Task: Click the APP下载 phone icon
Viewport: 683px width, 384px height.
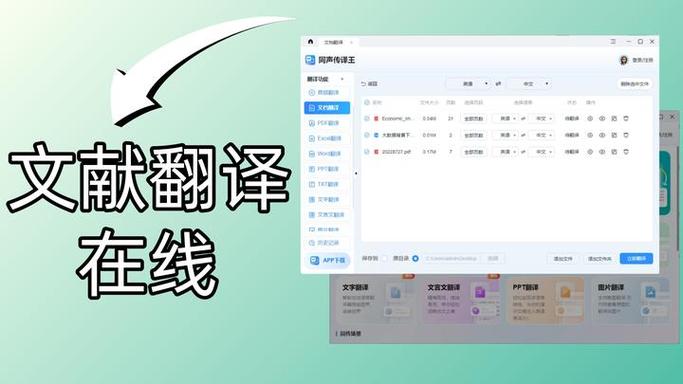Action: point(314,260)
